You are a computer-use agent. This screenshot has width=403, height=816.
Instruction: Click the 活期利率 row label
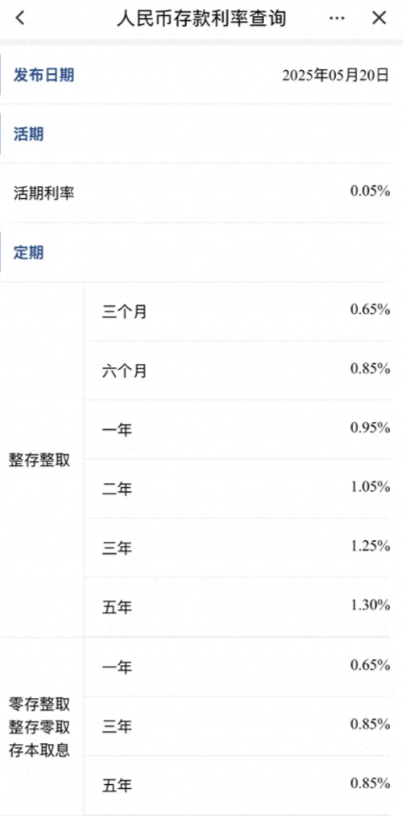point(44,194)
